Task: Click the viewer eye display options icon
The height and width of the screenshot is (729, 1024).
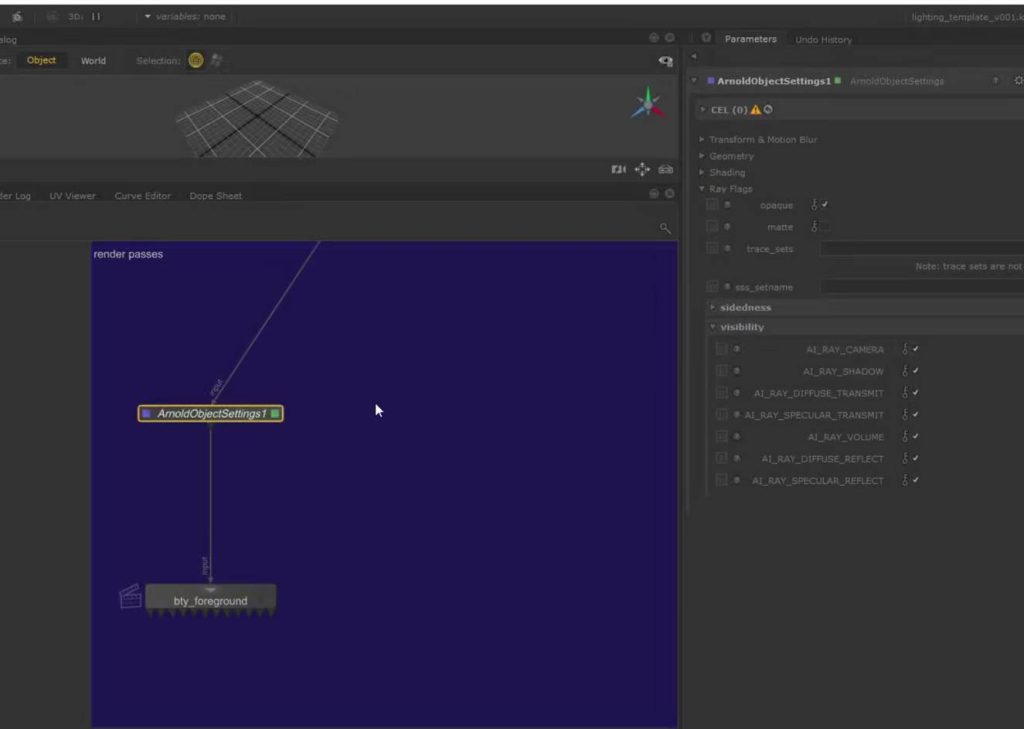Action: pyautogui.click(x=665, y=61)
